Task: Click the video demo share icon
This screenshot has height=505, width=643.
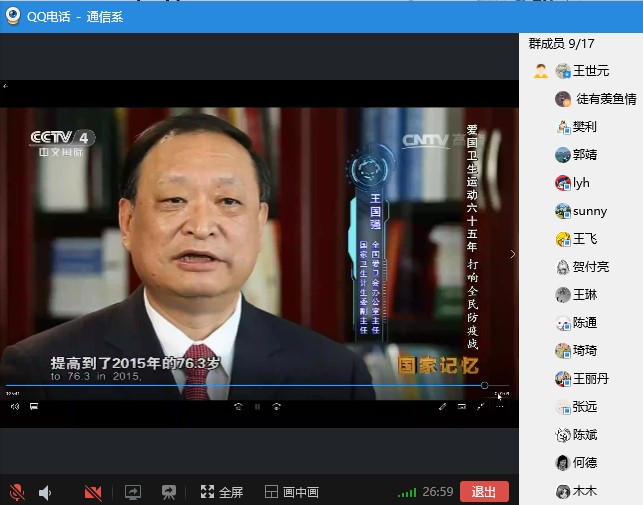Action: (169, 492)
